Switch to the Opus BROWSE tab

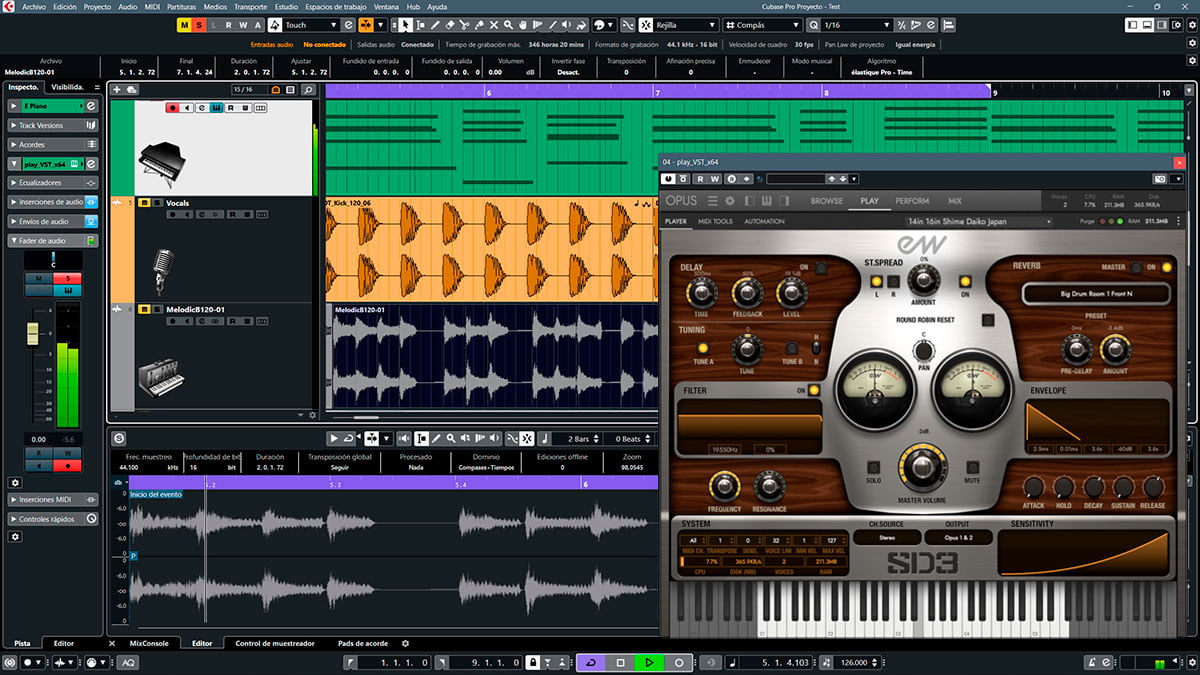tap(826, 201)
